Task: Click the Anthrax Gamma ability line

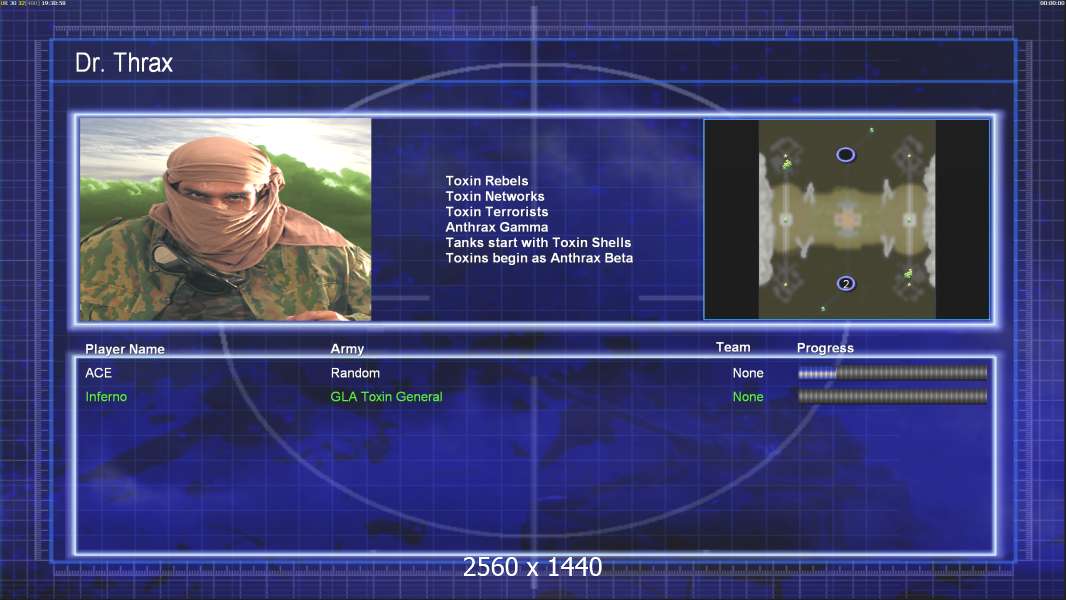Action: pyautogui.click(x=497, y=228)
